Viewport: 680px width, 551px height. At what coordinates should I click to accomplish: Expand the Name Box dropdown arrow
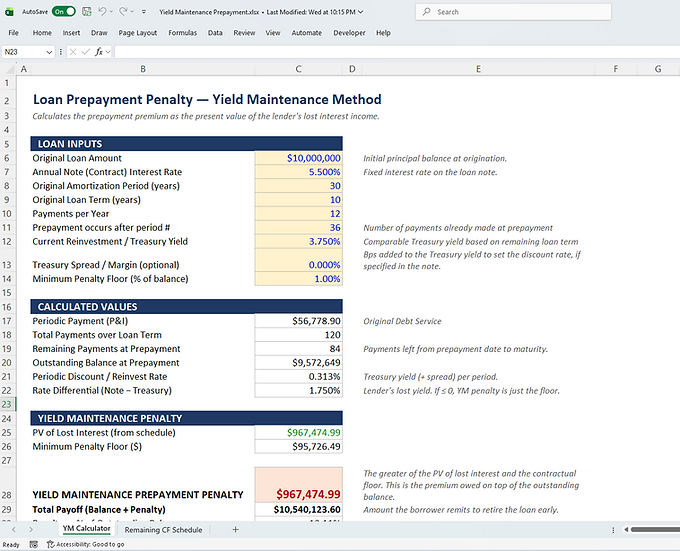[49, 52]
